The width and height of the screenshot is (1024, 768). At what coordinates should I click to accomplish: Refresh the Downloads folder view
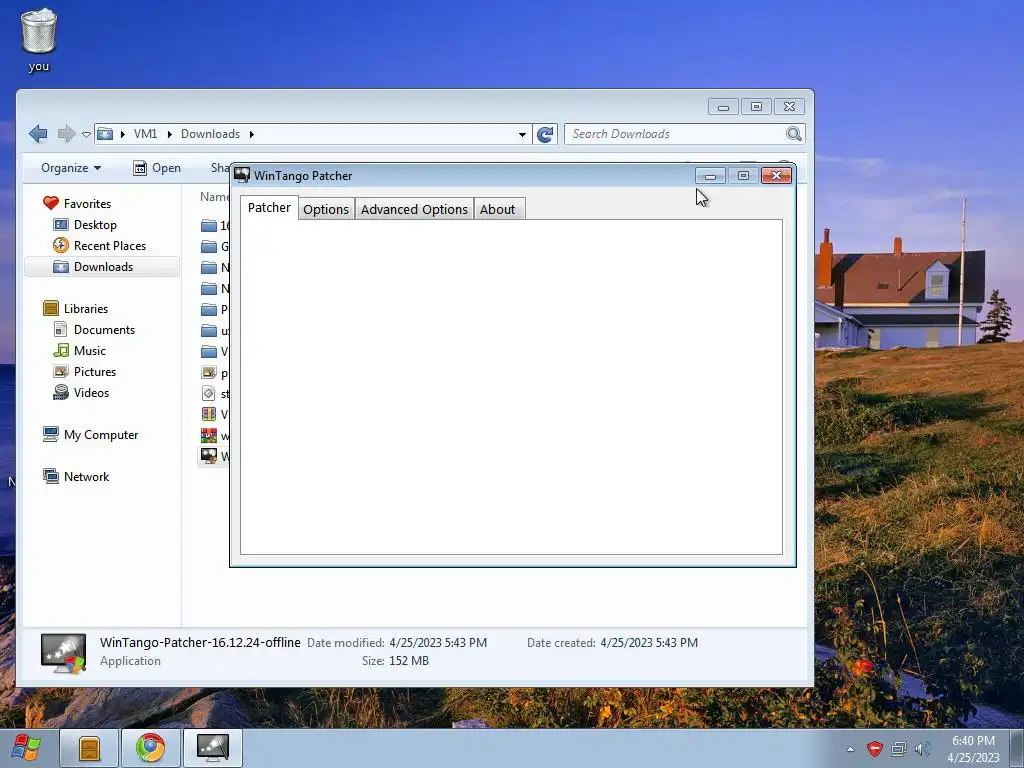point(545,134)
